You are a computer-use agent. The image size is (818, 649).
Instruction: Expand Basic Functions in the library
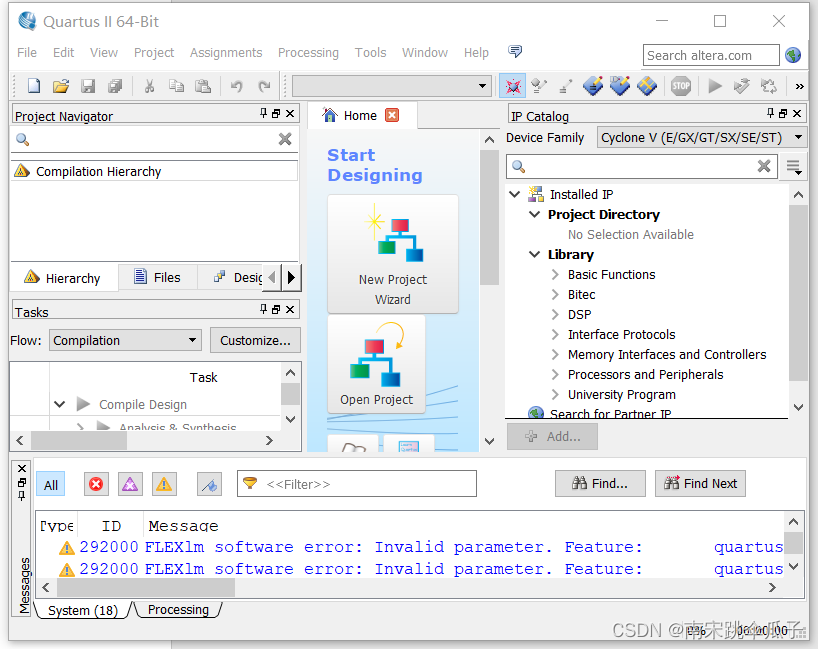555,274
